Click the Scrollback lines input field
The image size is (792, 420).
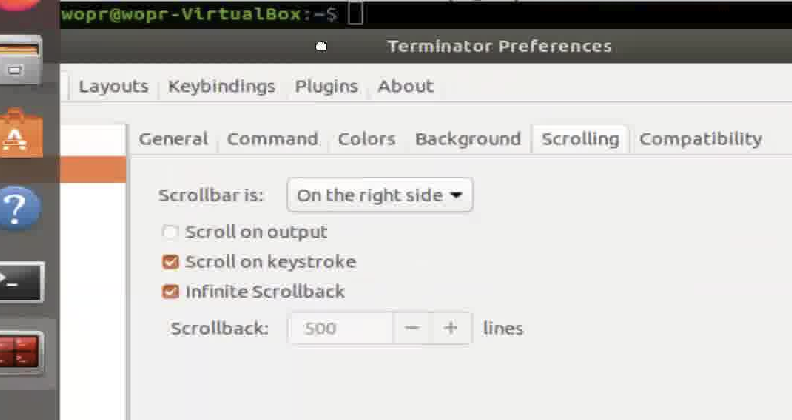click(x=341, y=328)
